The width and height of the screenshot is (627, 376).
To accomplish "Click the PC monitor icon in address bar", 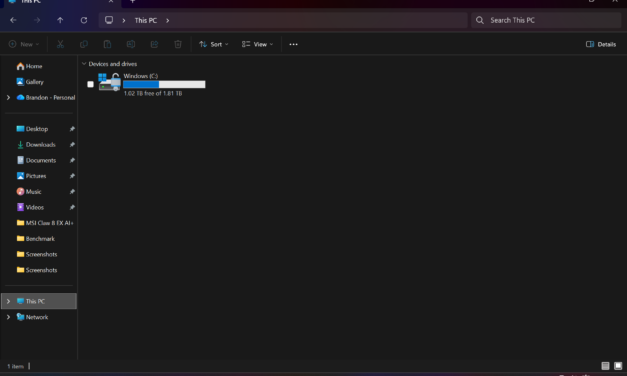I will [x=109, y=20].
